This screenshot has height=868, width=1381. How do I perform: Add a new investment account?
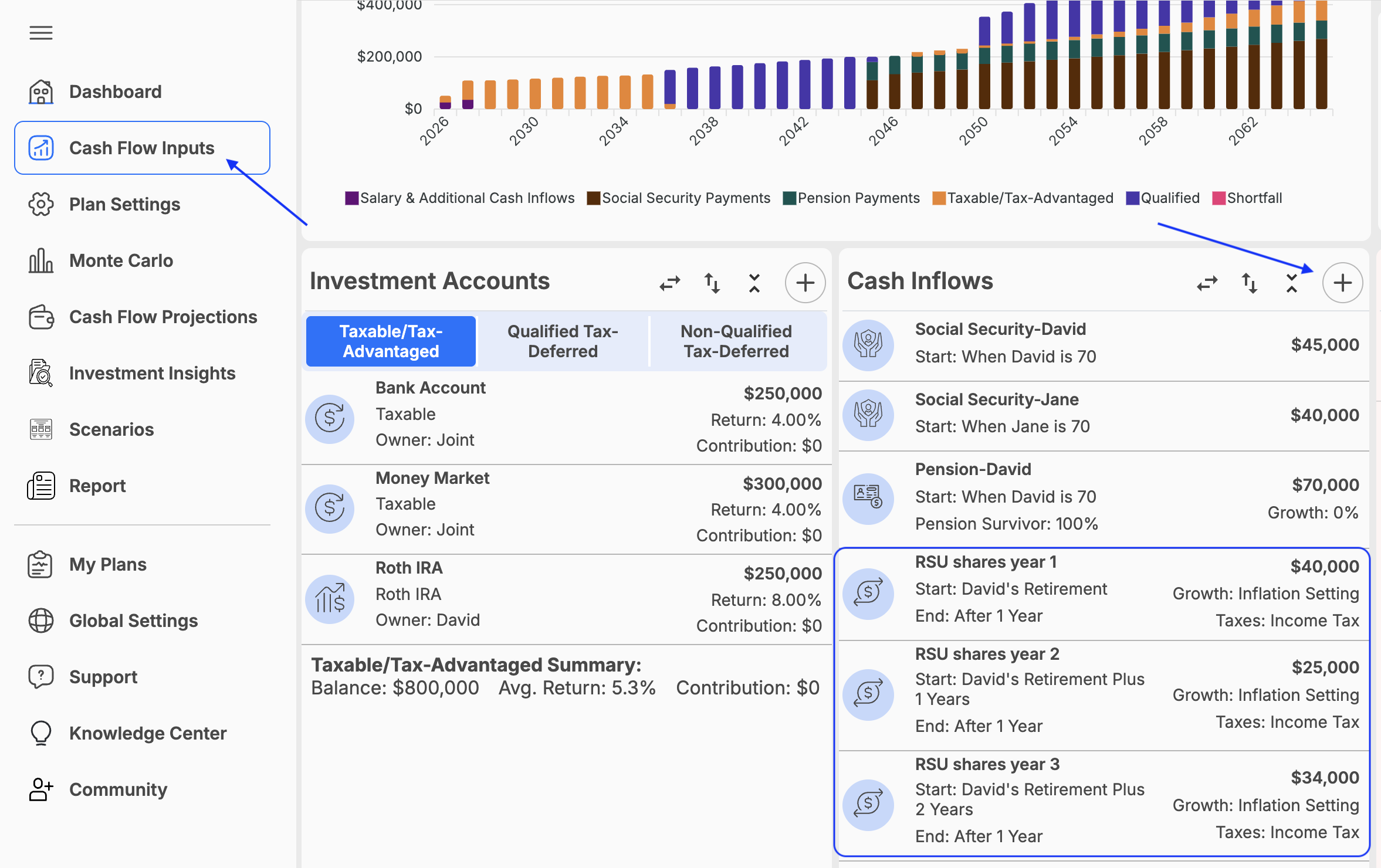[805, 283]
